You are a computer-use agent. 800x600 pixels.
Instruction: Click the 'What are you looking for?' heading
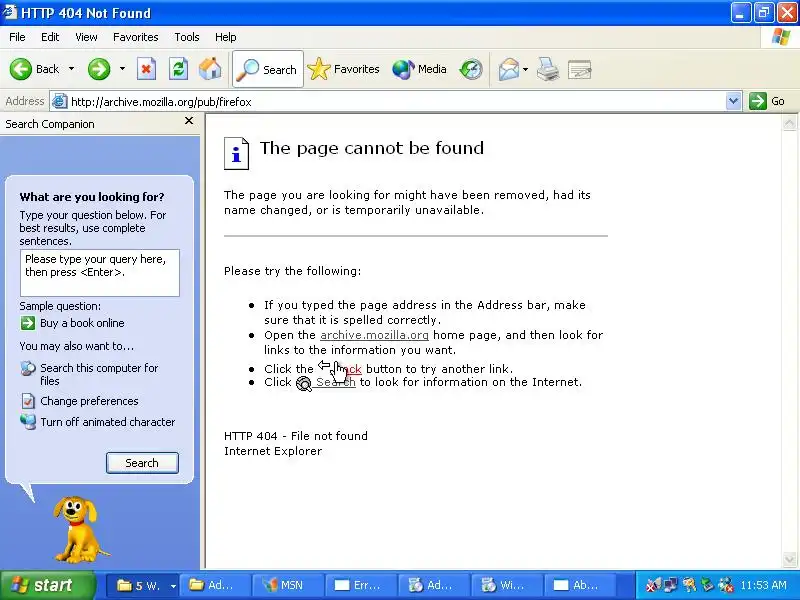92,197
